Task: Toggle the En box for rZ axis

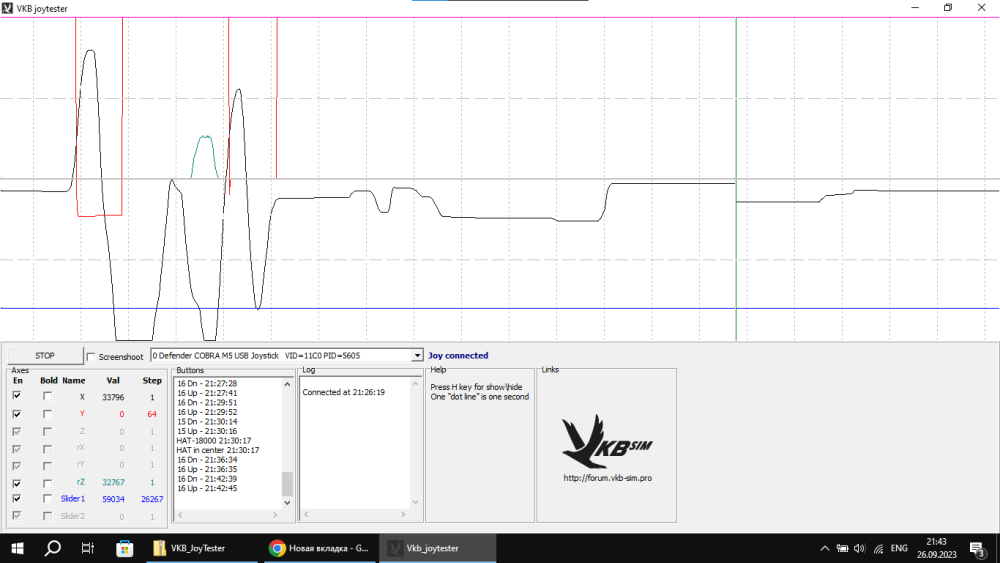Action: point(17,483)
